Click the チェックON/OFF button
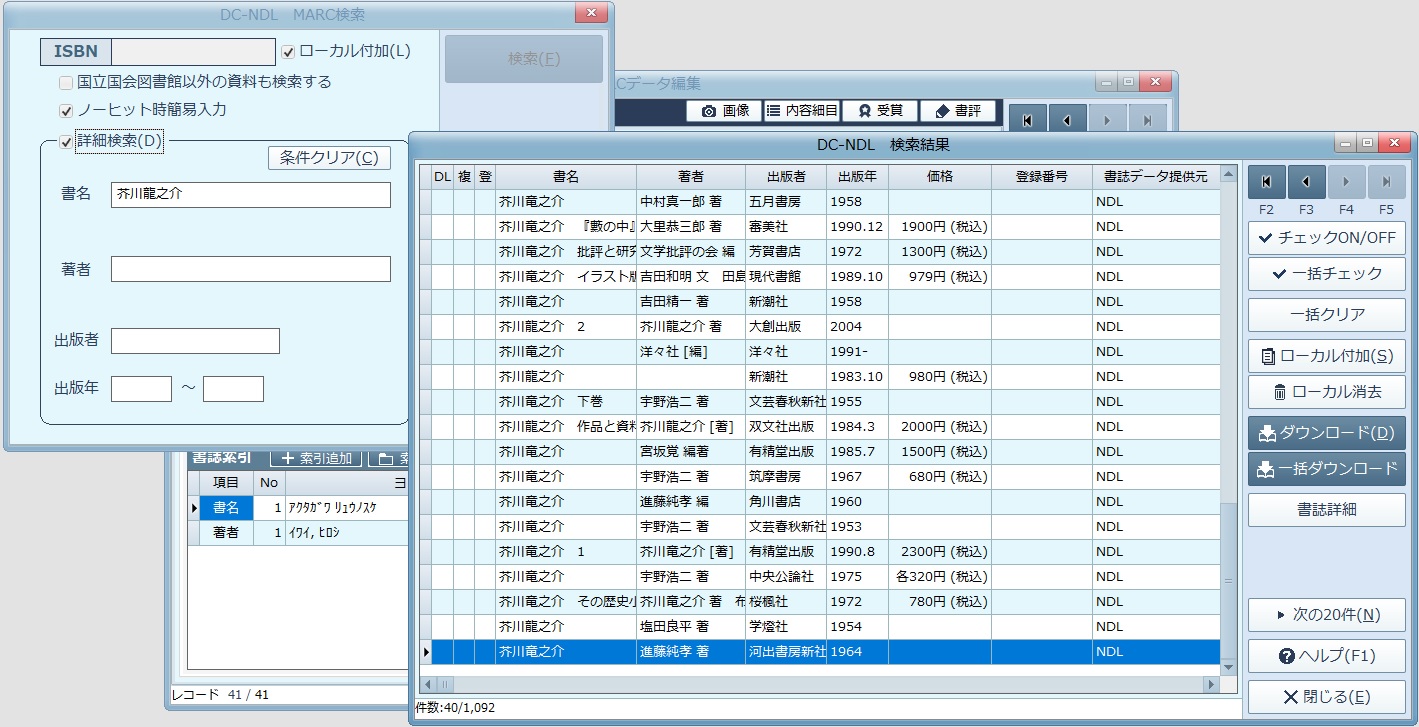This screenshot has height=727, width=1419. coord(1327,238)
